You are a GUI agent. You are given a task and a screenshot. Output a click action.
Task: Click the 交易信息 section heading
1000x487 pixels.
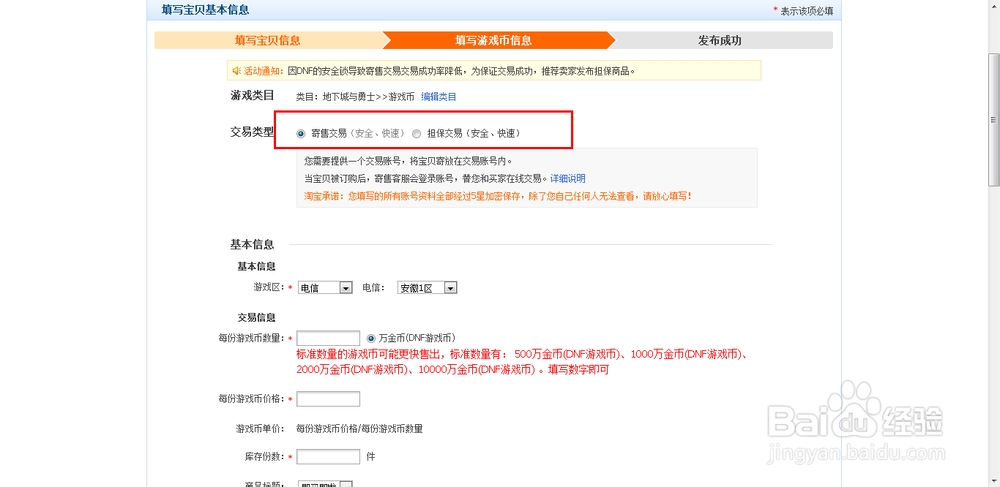click(x=256, y=317)
